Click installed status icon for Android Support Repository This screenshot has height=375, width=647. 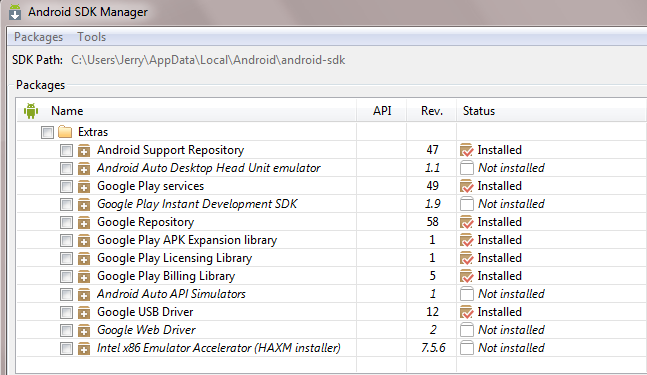click(467, 150)
